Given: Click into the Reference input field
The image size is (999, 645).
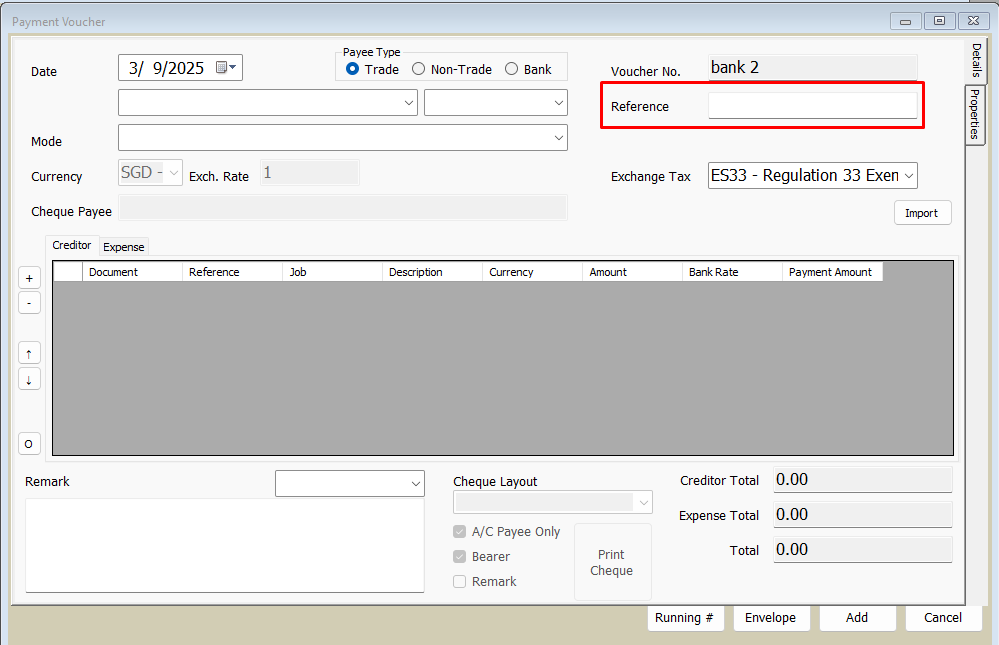Looking at the screenshot, I should [812, 106].
